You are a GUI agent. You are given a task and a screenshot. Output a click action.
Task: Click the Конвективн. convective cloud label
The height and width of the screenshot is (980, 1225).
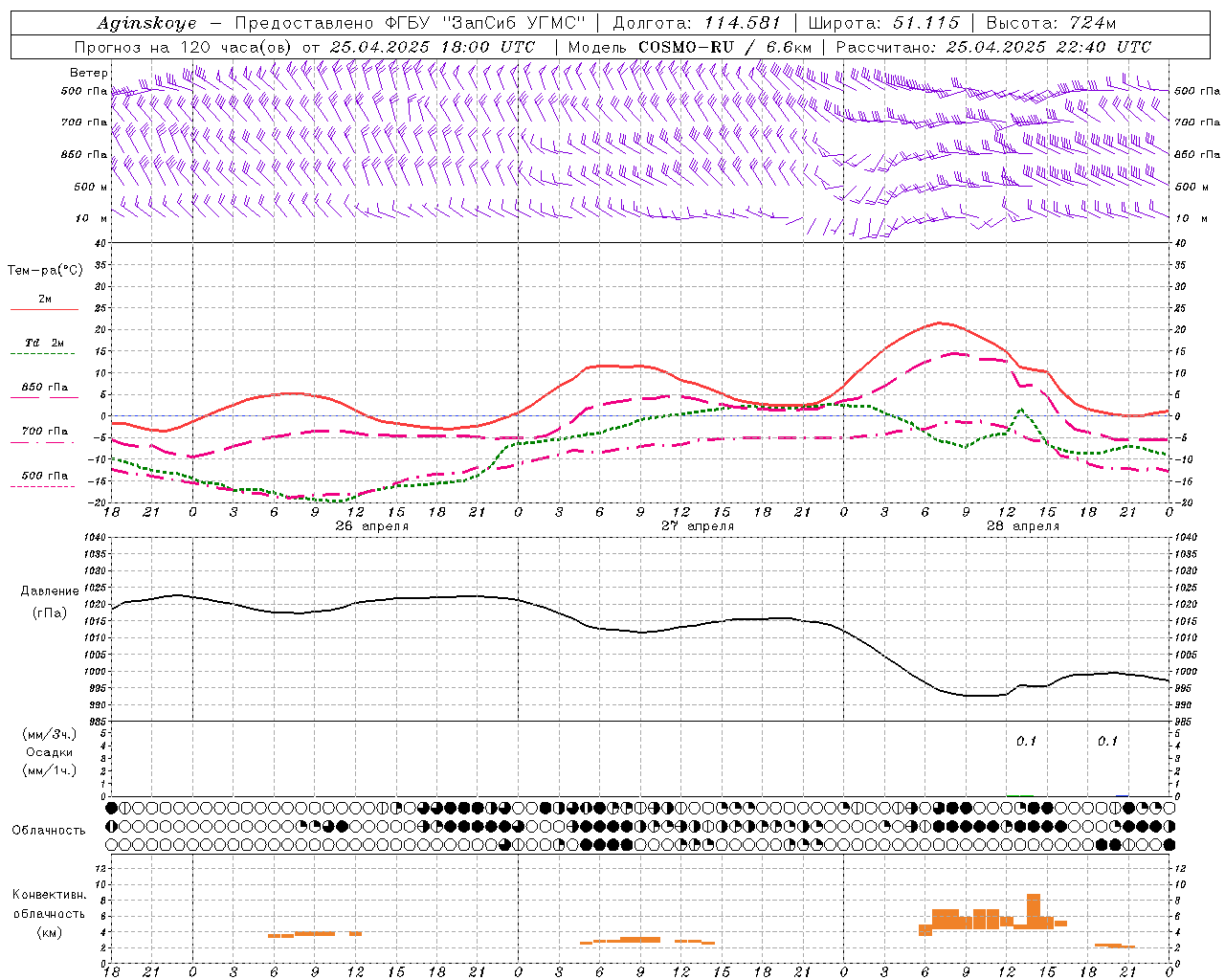click(x=49, y=895)
